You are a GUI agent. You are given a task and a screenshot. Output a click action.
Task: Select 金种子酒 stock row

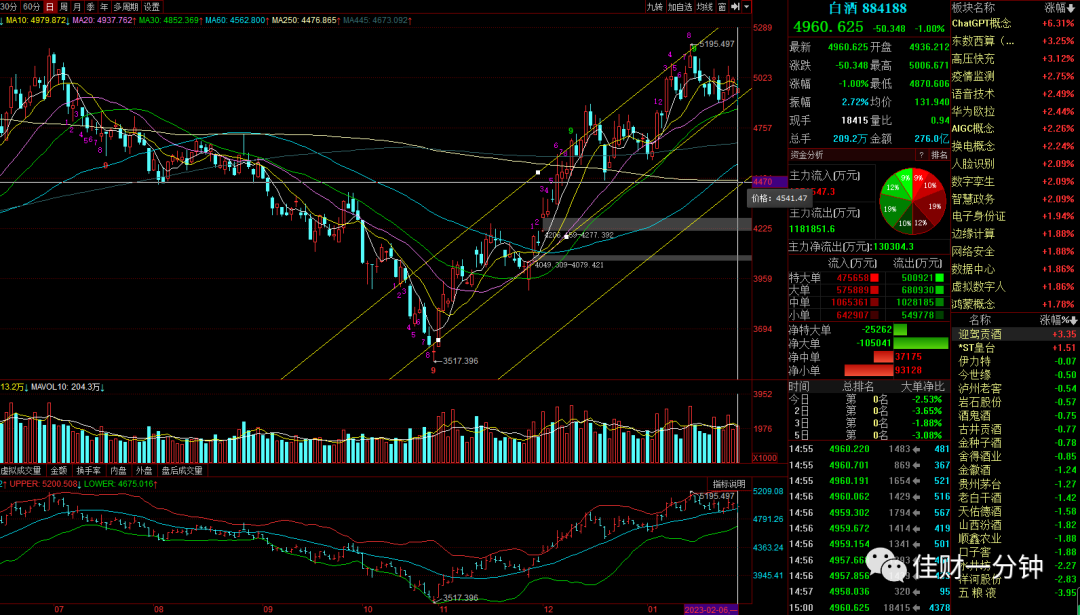pos(1015,443)
